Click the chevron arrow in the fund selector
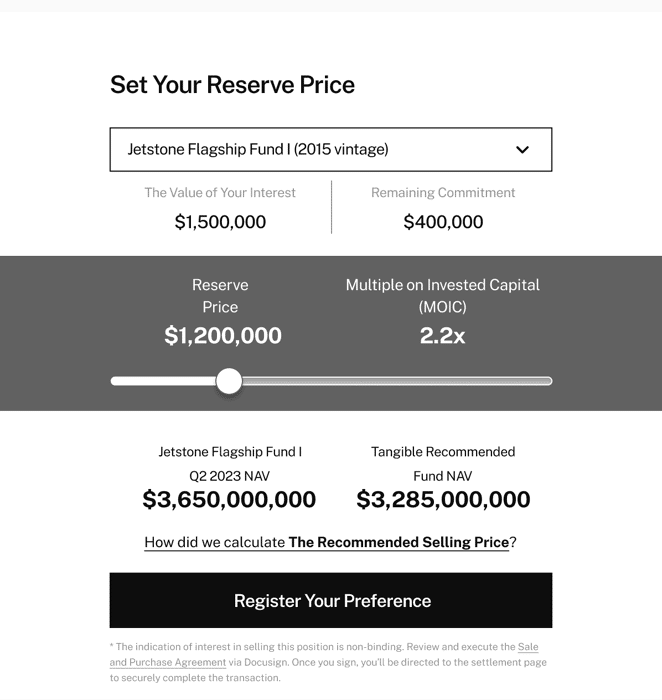Viewport: 662px width, 700px height. [x=522, y=150]
